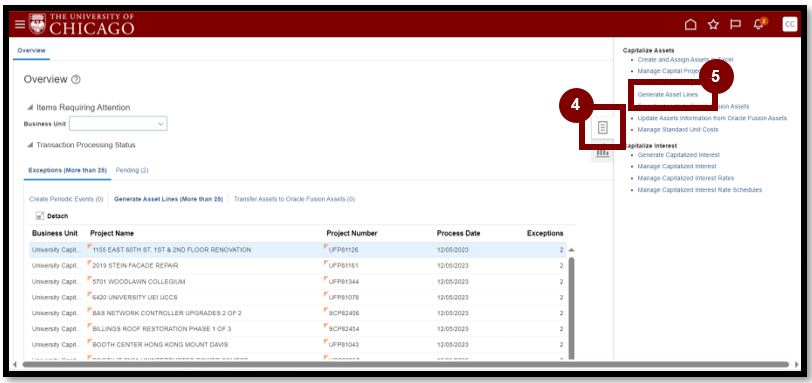Open Create and Assign Assets in Excel link
The width and height of the screenshot is (812, 383).
685,60
